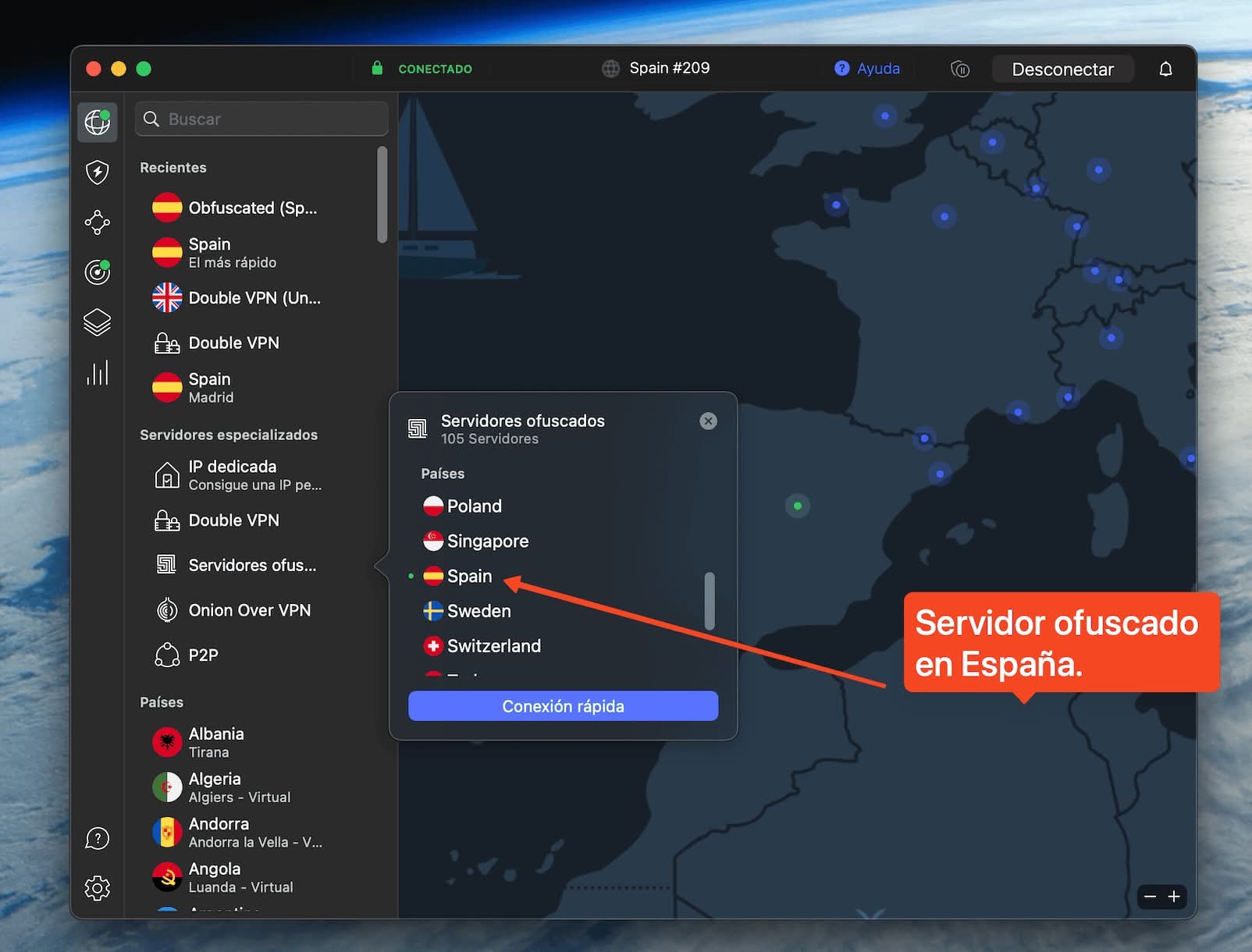Close the Servidores ofuscados popup
The width and height of the screenshot is (1252, 952).
point(708,421)
